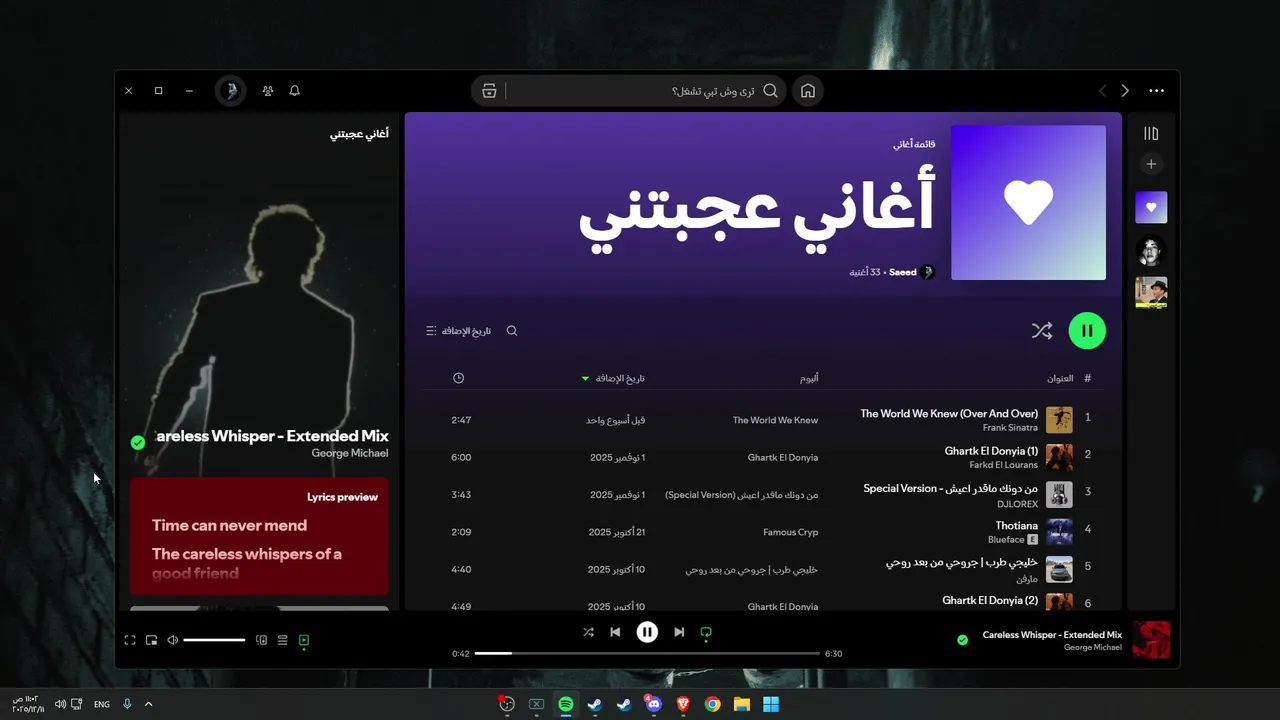Open artist link Blueface
This screenshot has height=720, width=1280.
(x=1006, y=540)
